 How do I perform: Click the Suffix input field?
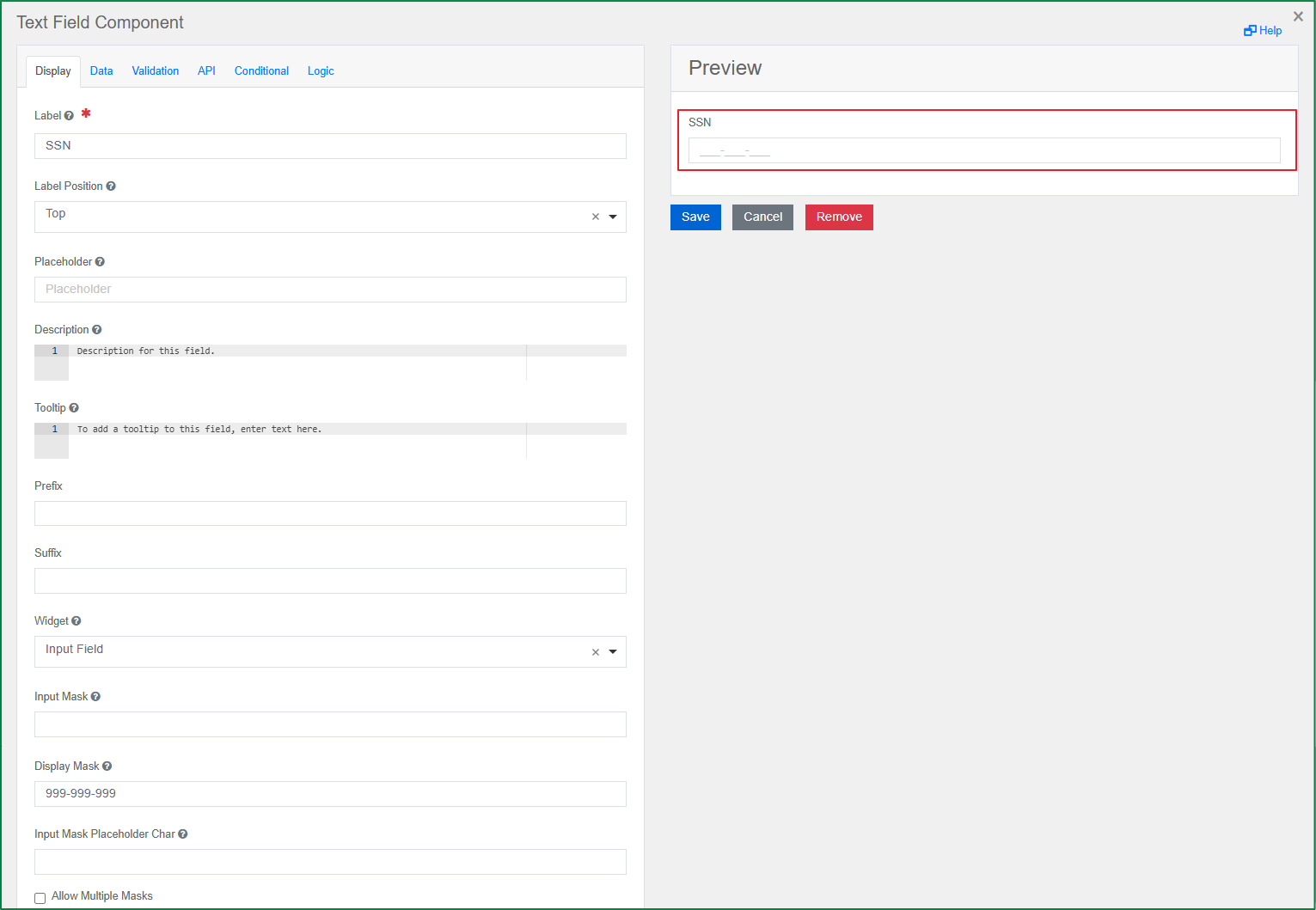330,581
